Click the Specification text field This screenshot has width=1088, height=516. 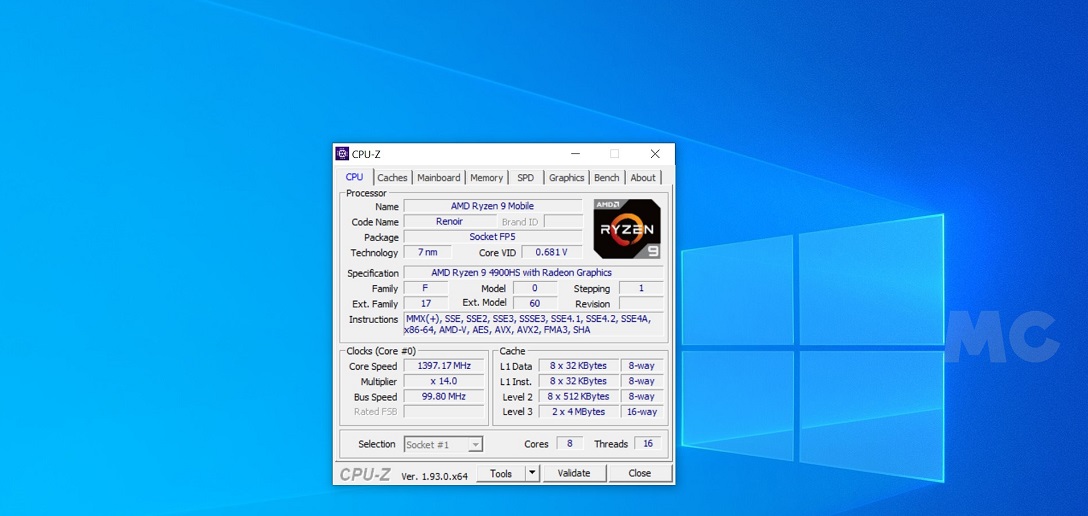click(x=531, y=273)
